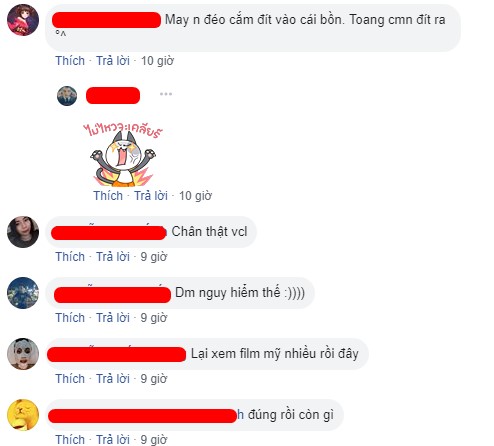Click "Thích" under the cat sticker reply
Image resolution: width=494 pixels, height=446 pixels.
[108, 196]
